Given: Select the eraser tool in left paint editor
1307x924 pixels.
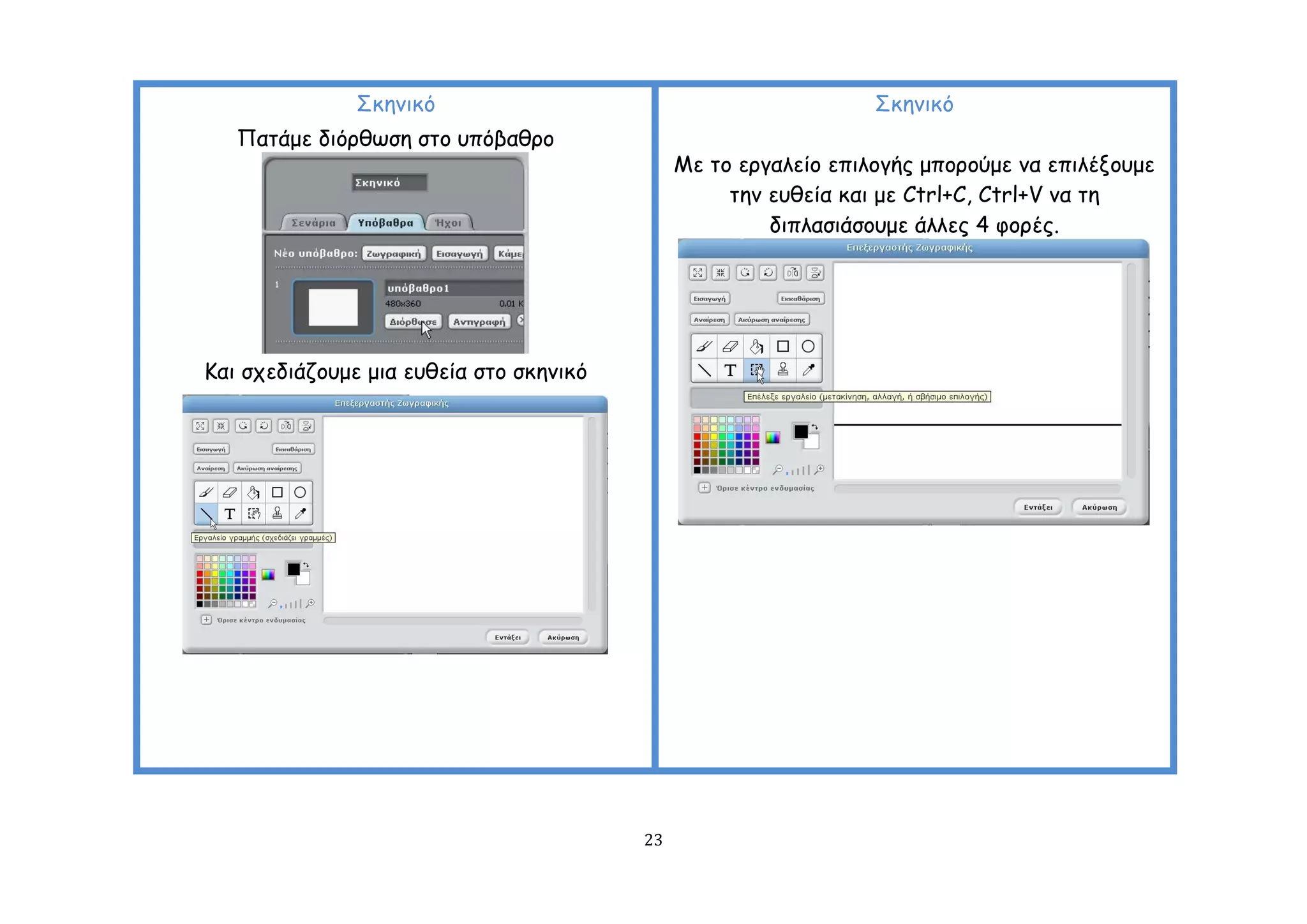Looking at the screenshot, I should [230, 492].
